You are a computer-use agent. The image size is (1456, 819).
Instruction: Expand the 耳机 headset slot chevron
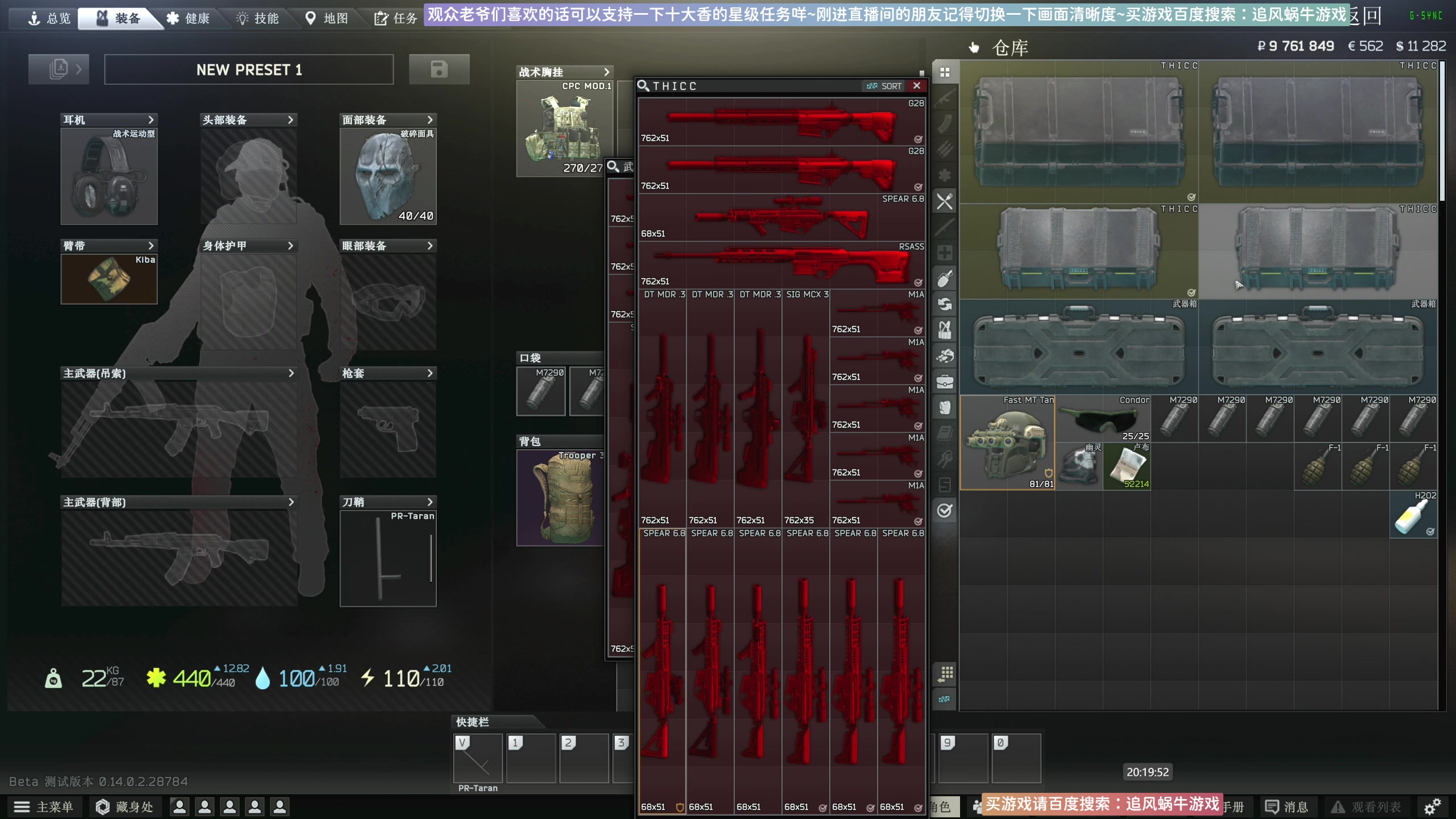[x=151, y=120]
